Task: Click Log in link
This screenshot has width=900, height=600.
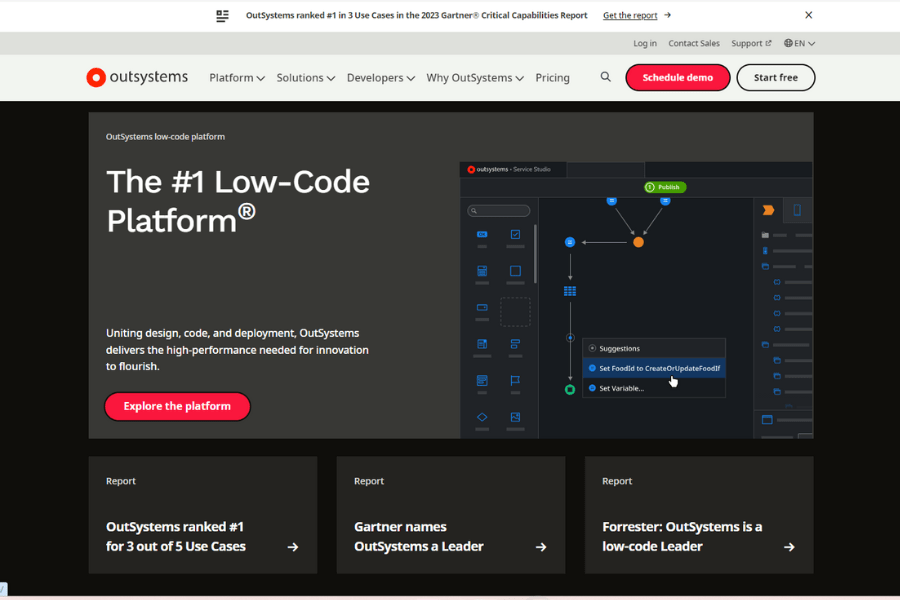Action: pyautogui.click(x=645, y=43)
